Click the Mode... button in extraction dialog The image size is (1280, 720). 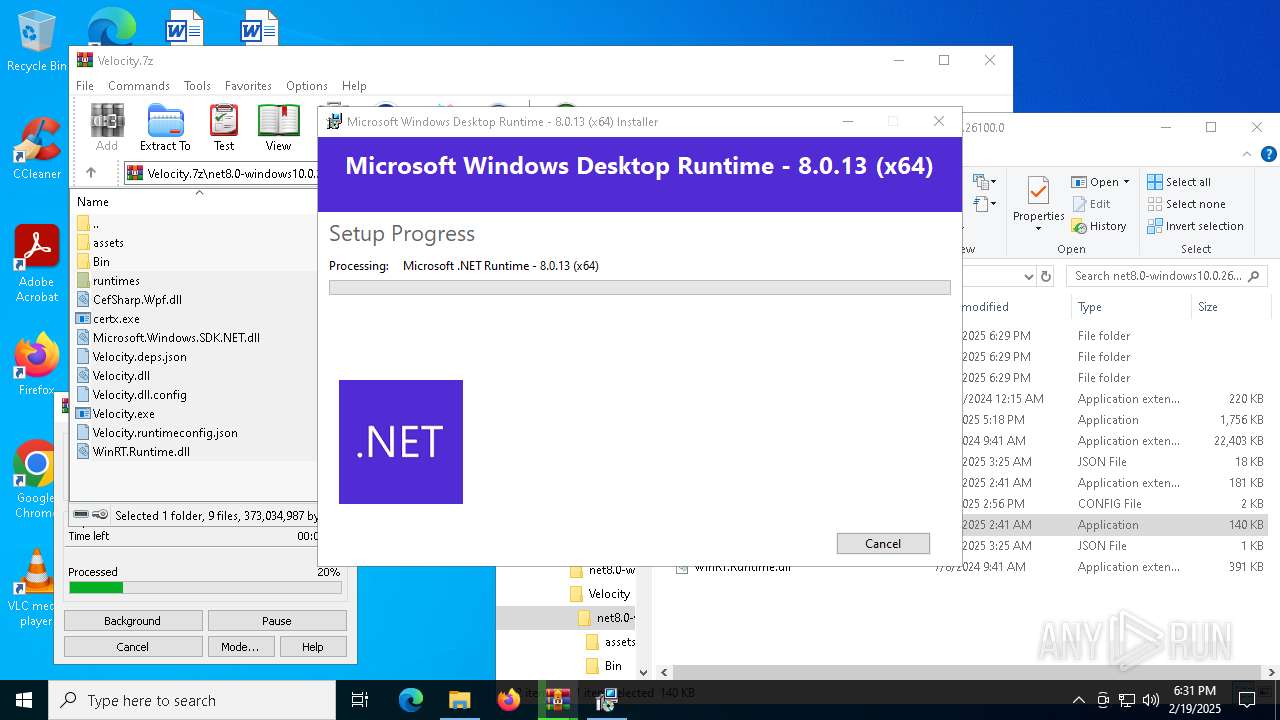click(x=240, y=647)
